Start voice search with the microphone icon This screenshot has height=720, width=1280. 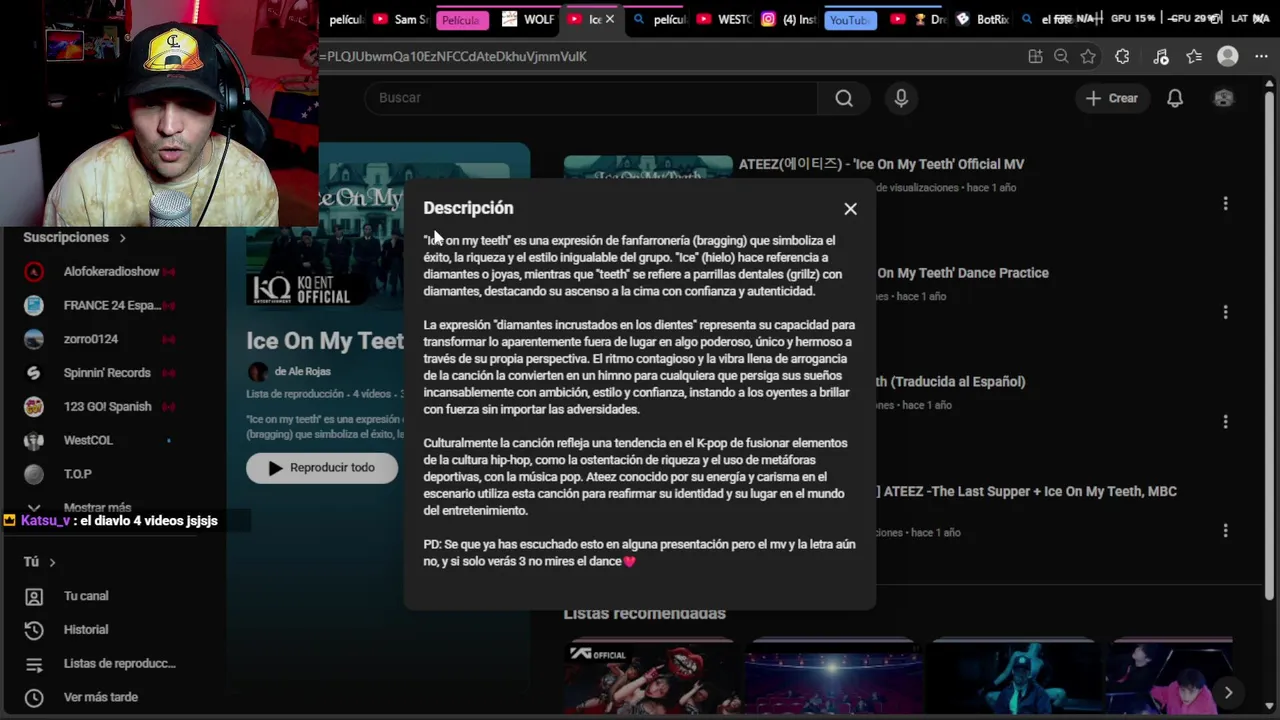[901, 98]
